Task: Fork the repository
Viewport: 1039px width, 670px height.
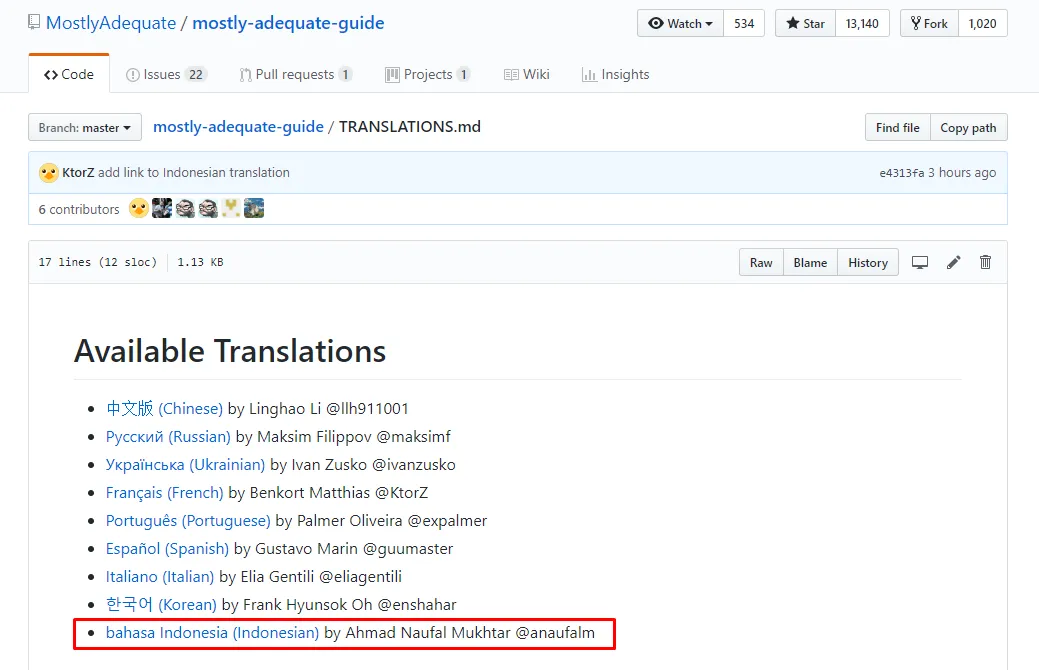Action: (929, 23)
